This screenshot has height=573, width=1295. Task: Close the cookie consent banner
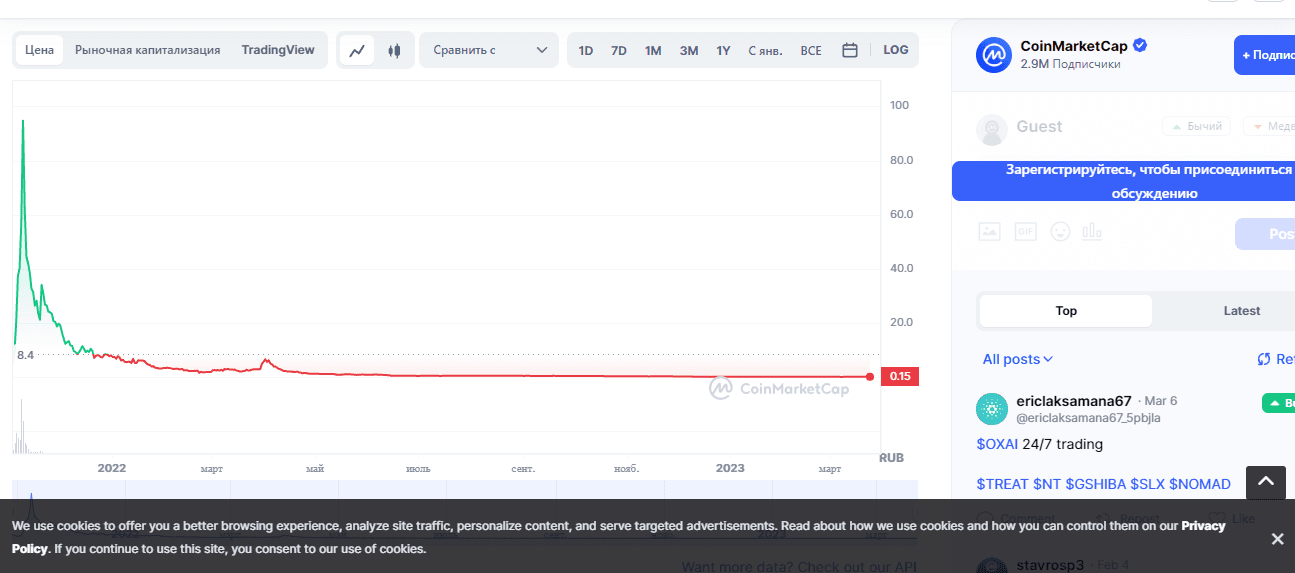pos(1277,539)
